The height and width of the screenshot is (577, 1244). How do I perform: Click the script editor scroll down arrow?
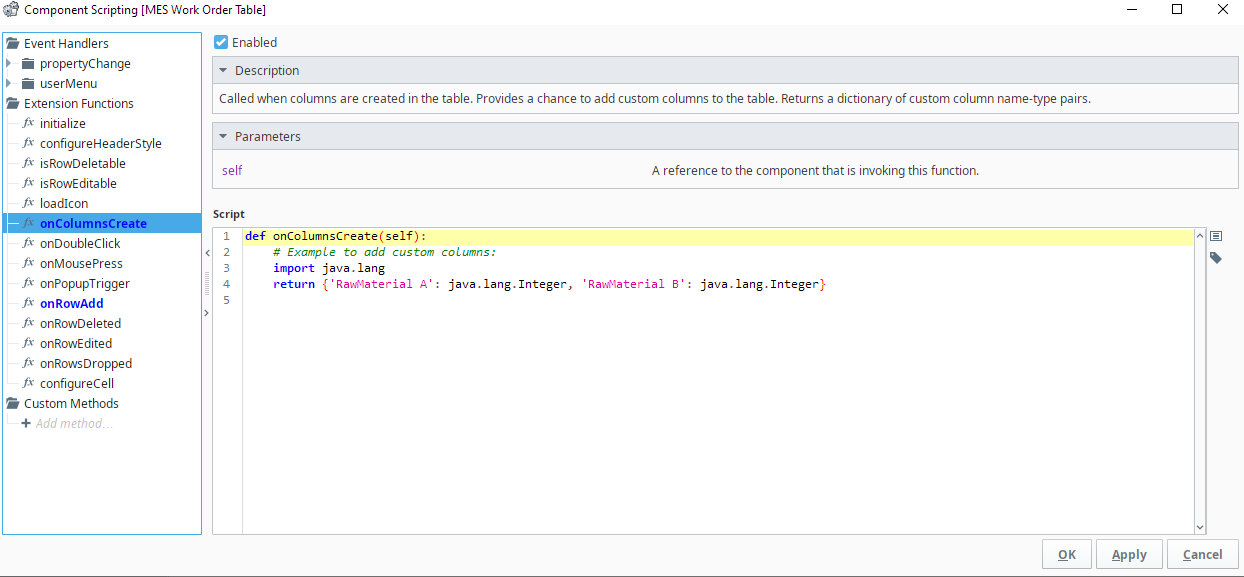click(1200, 527)
